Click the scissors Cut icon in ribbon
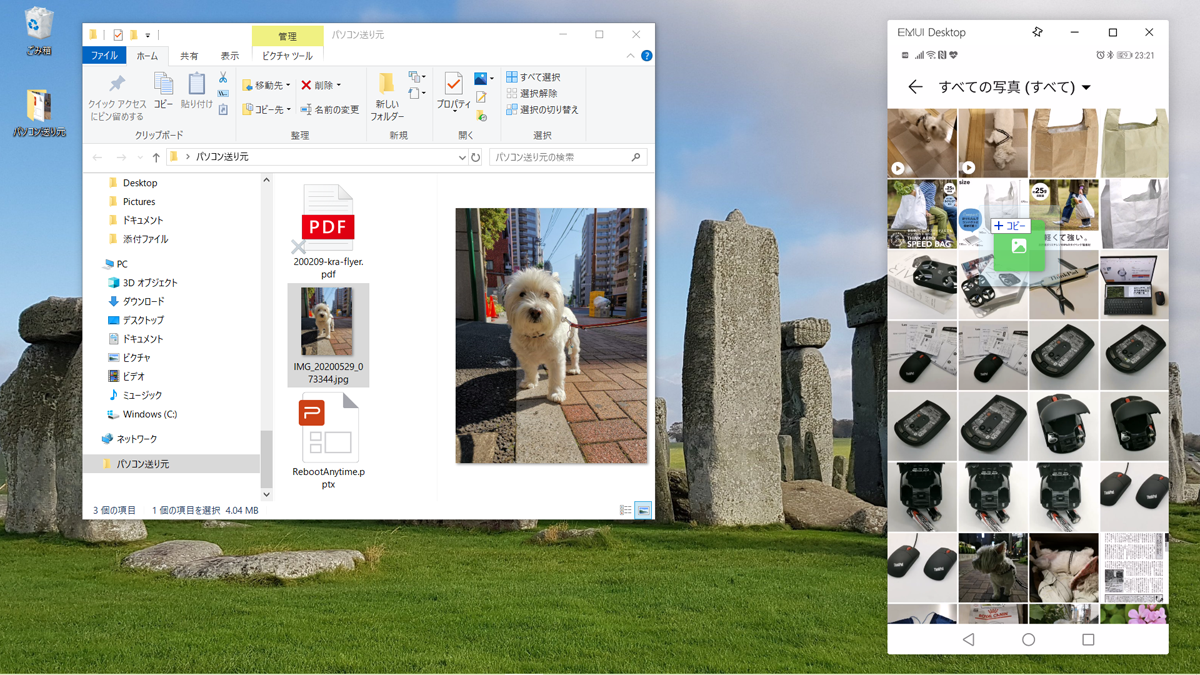The height and width of the screenshot is (675, 1200). (223, 78)
